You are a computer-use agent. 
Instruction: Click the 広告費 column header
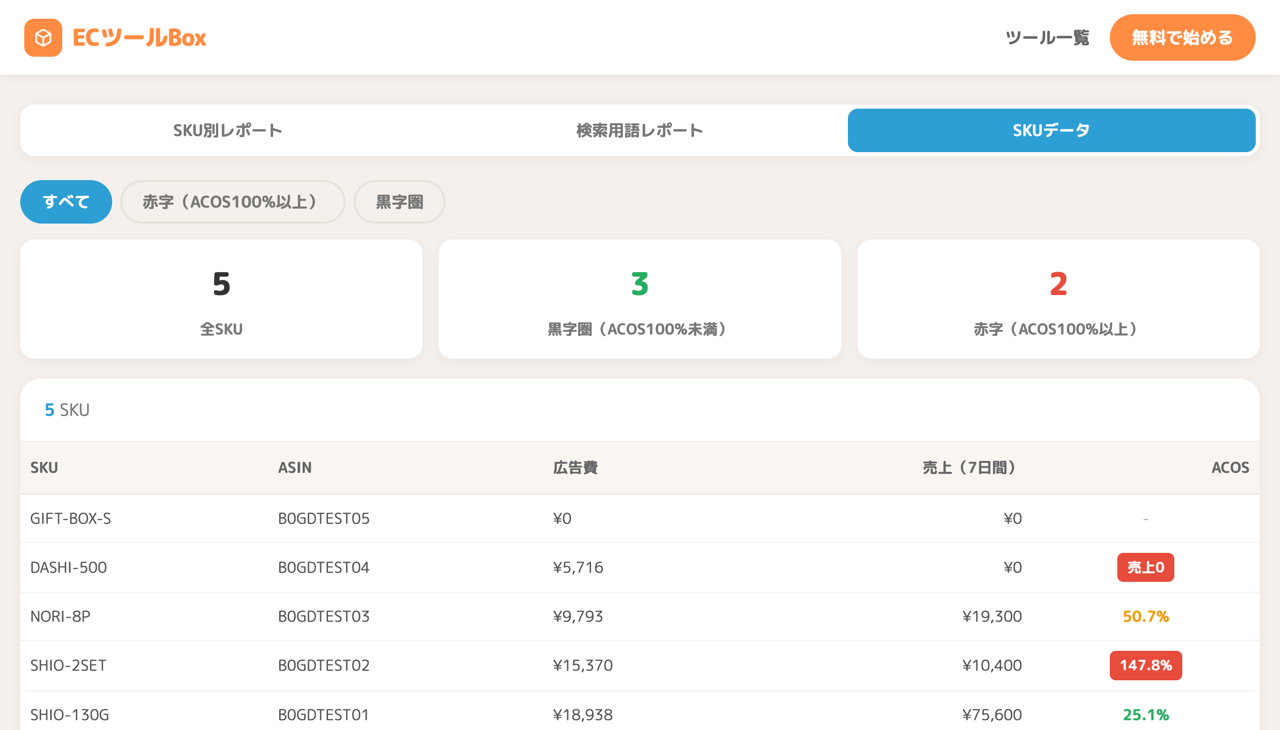coord(575,468)
